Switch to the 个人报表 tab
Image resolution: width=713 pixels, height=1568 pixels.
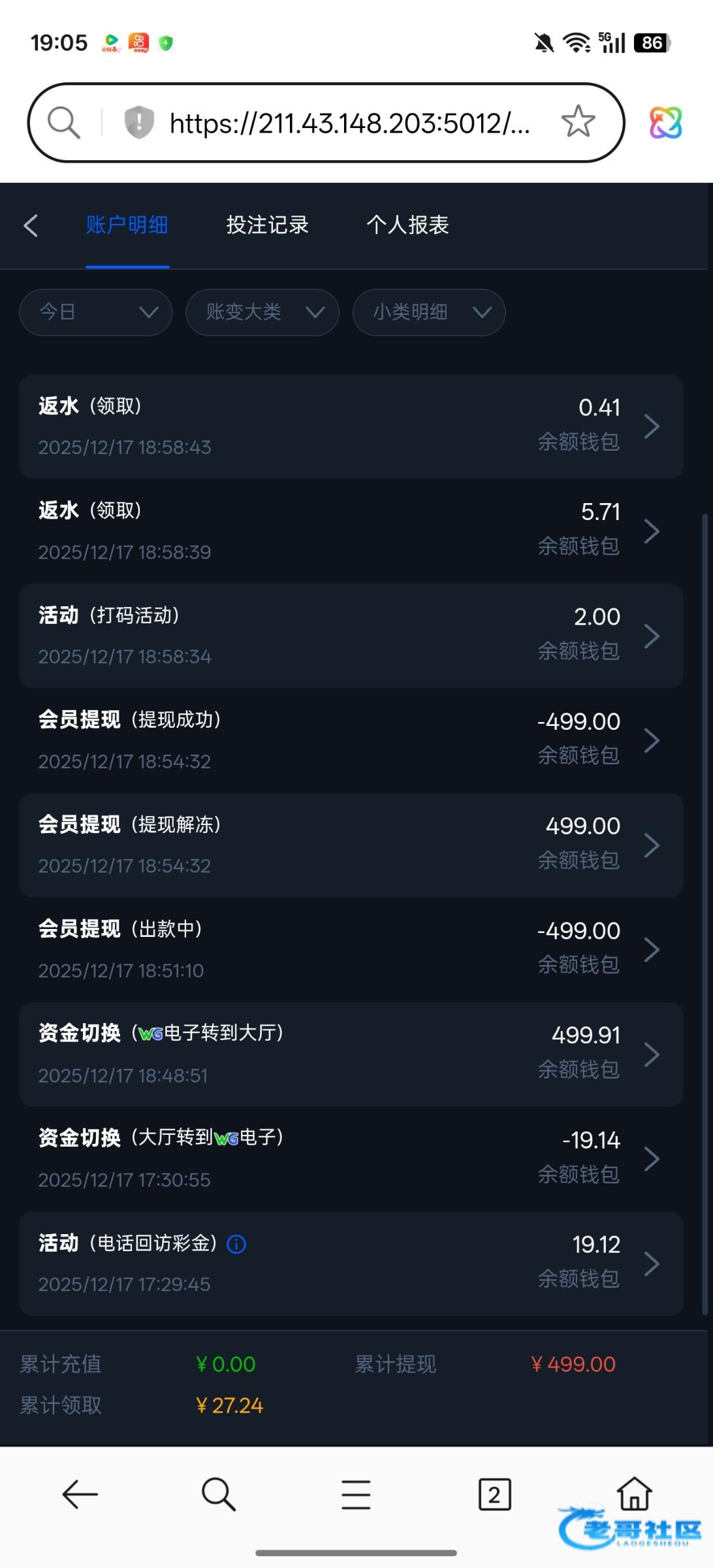407,225
